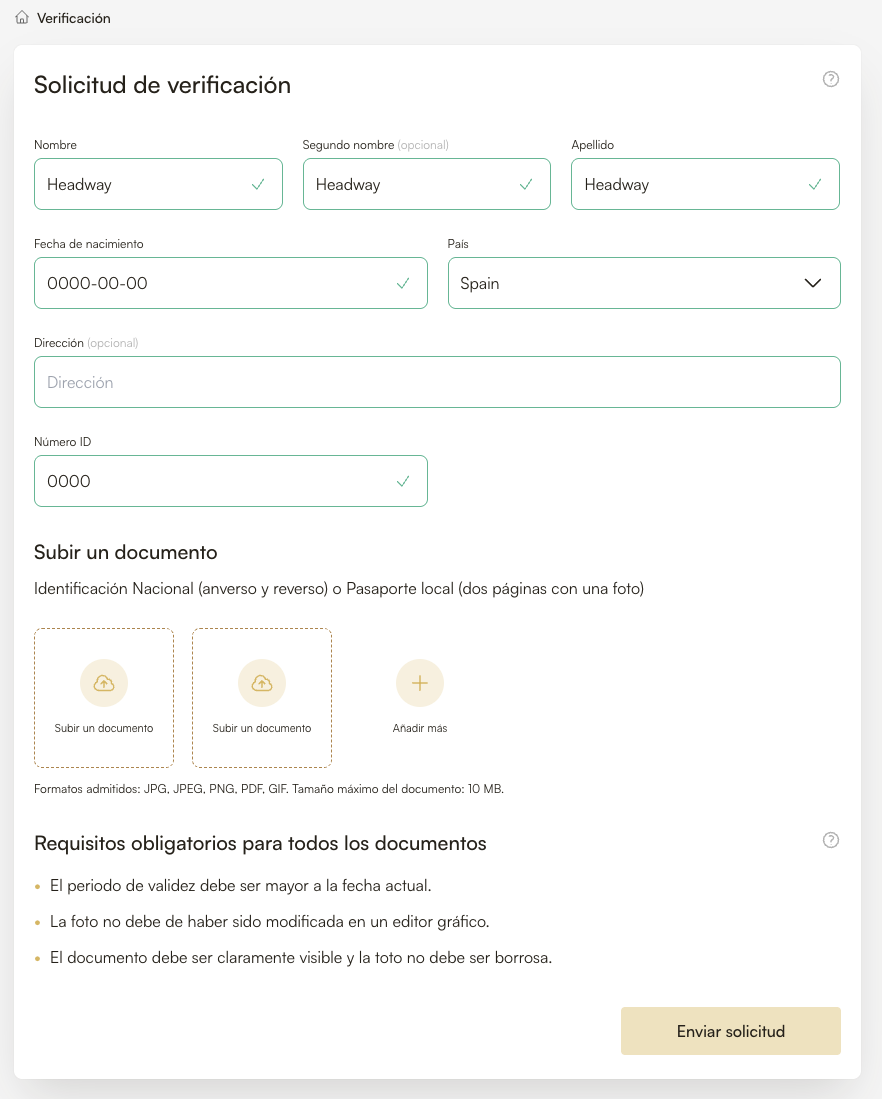Focus the Dirección input field
This screenshot has width=882, height=1099.
coord(437,382)
